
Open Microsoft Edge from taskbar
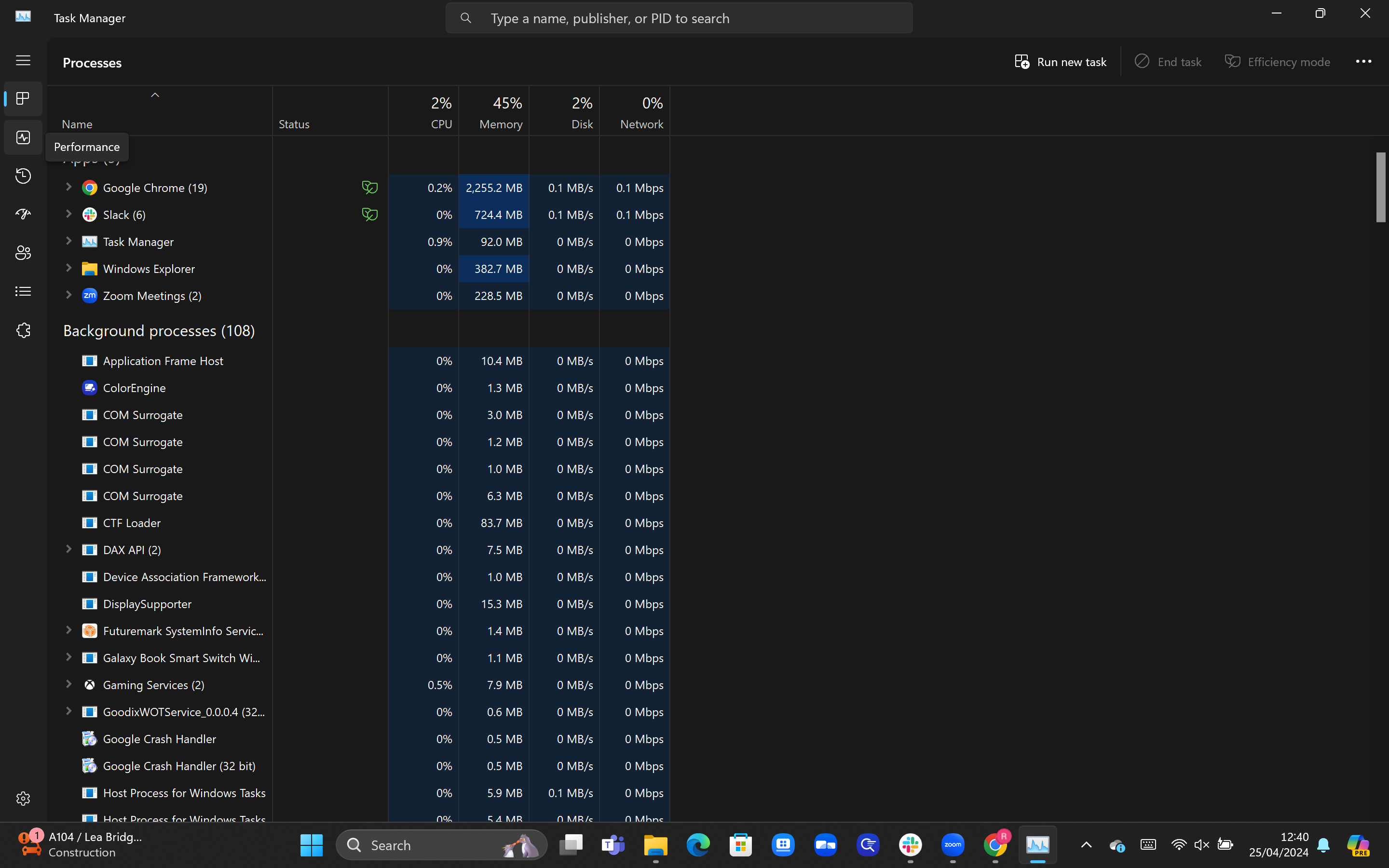coord(698,845)
